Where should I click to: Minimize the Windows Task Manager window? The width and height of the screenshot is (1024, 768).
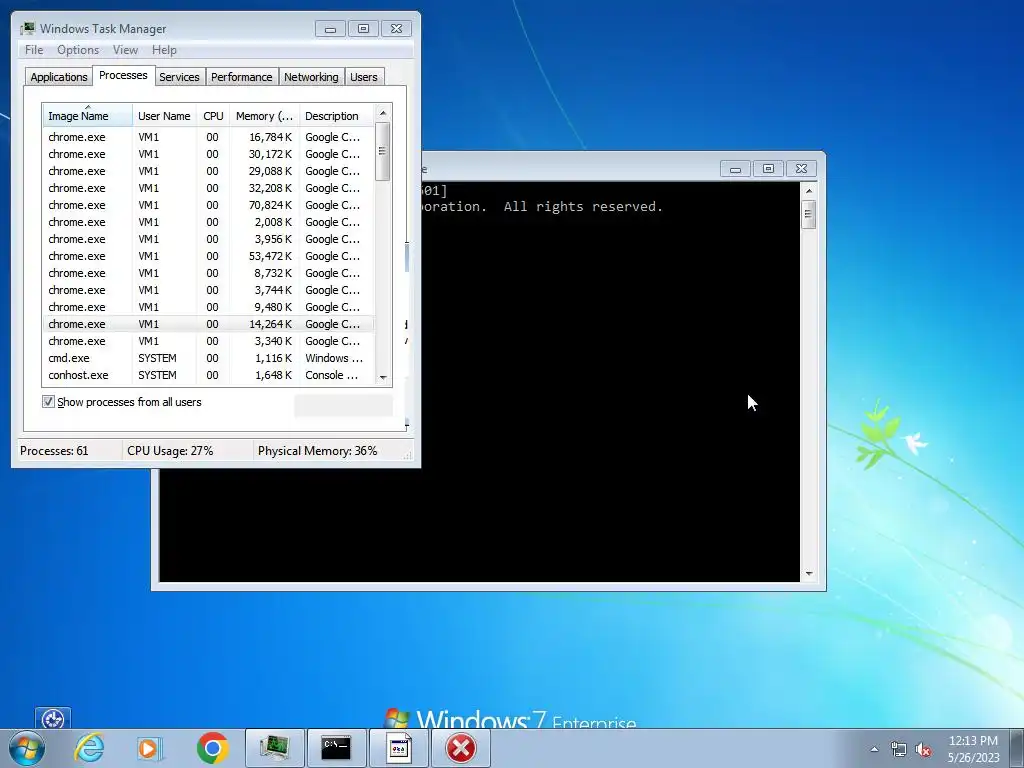[330, 29]
